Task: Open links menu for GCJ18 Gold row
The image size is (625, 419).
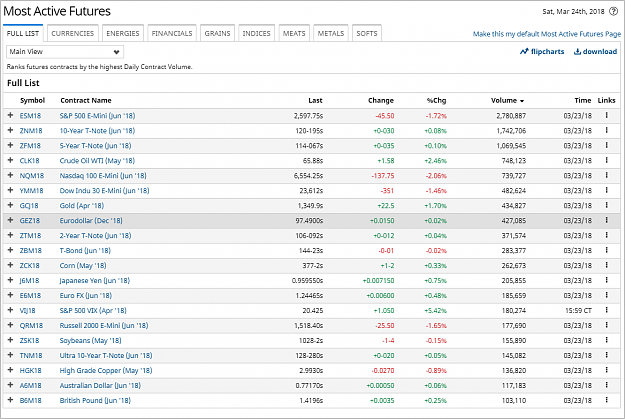Action: tap(606, 205)
